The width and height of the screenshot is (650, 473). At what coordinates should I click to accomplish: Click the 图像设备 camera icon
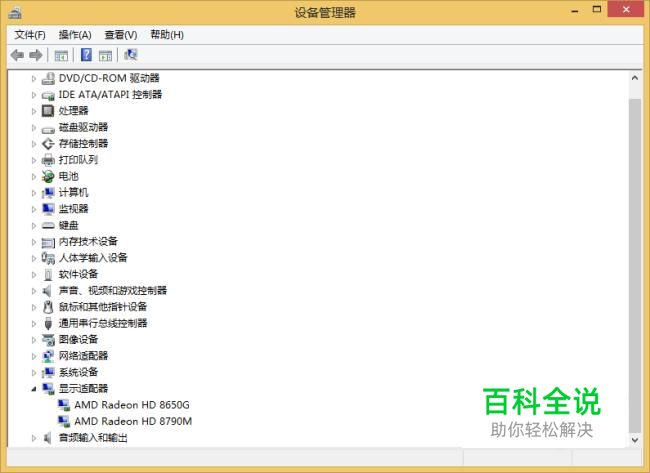(48, 340)
